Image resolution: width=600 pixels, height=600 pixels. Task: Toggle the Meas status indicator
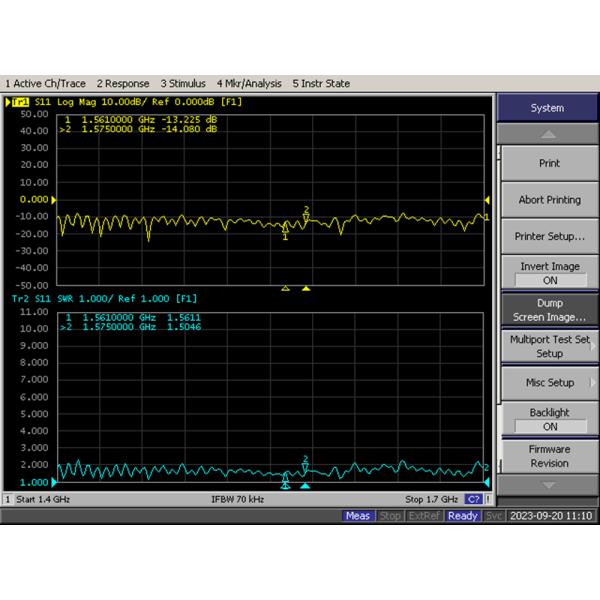(357, 516)
